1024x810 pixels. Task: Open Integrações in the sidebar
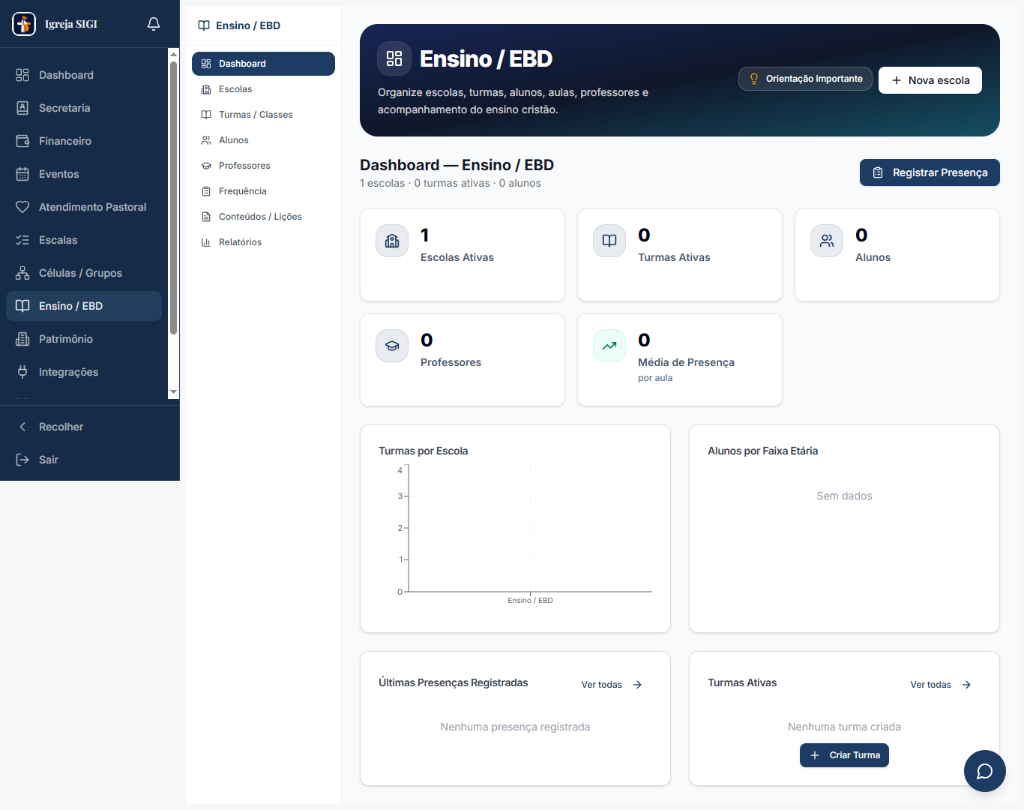click(84, 372)
